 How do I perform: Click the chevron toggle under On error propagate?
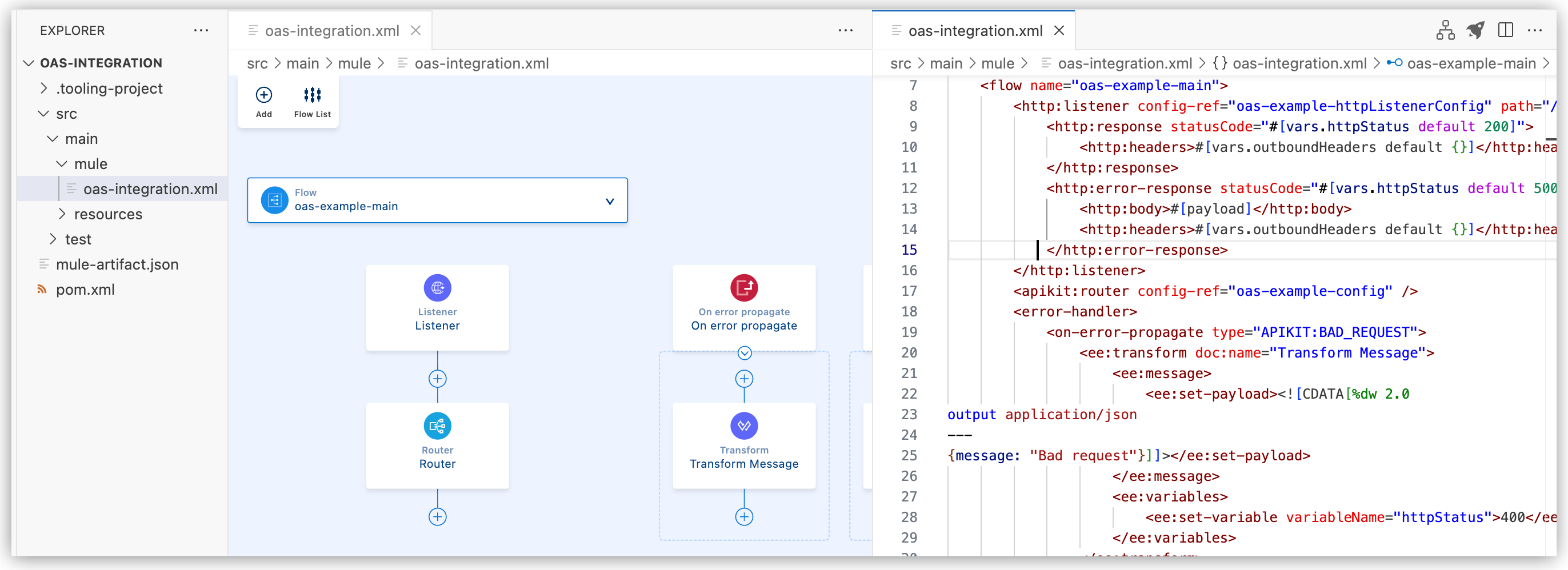[x=744, y=352]
